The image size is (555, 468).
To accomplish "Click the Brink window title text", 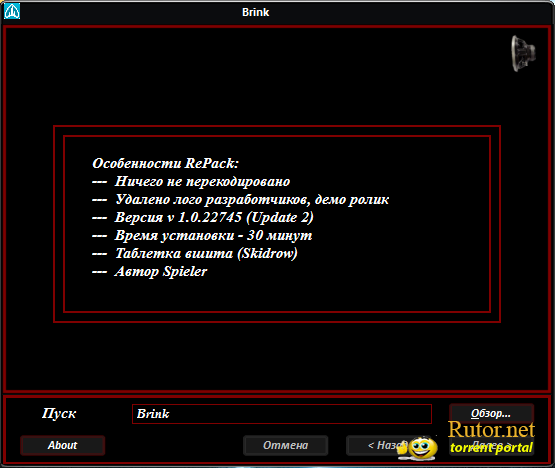I will point(256,12).
